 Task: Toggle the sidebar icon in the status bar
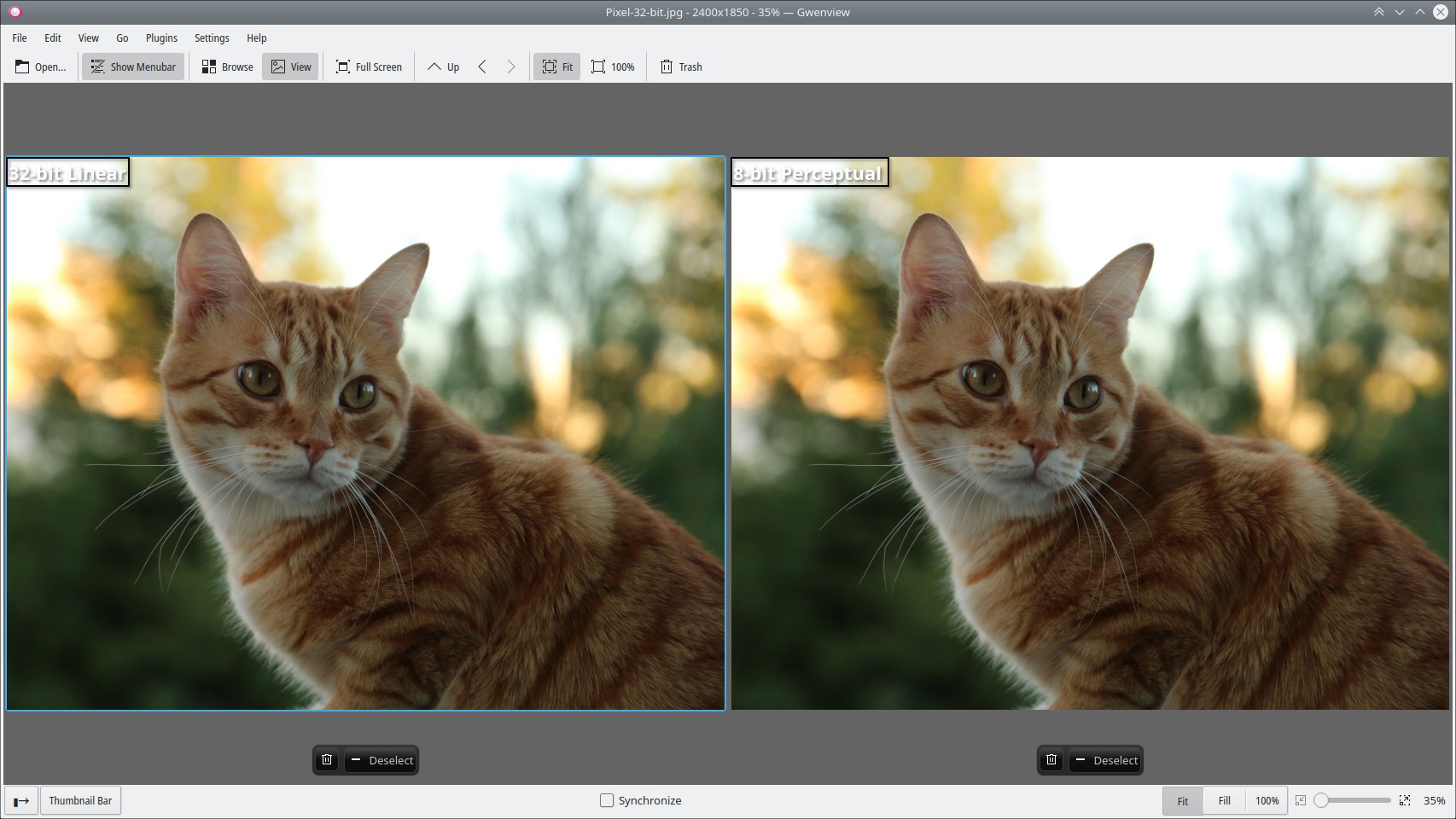tap(21, 800)
